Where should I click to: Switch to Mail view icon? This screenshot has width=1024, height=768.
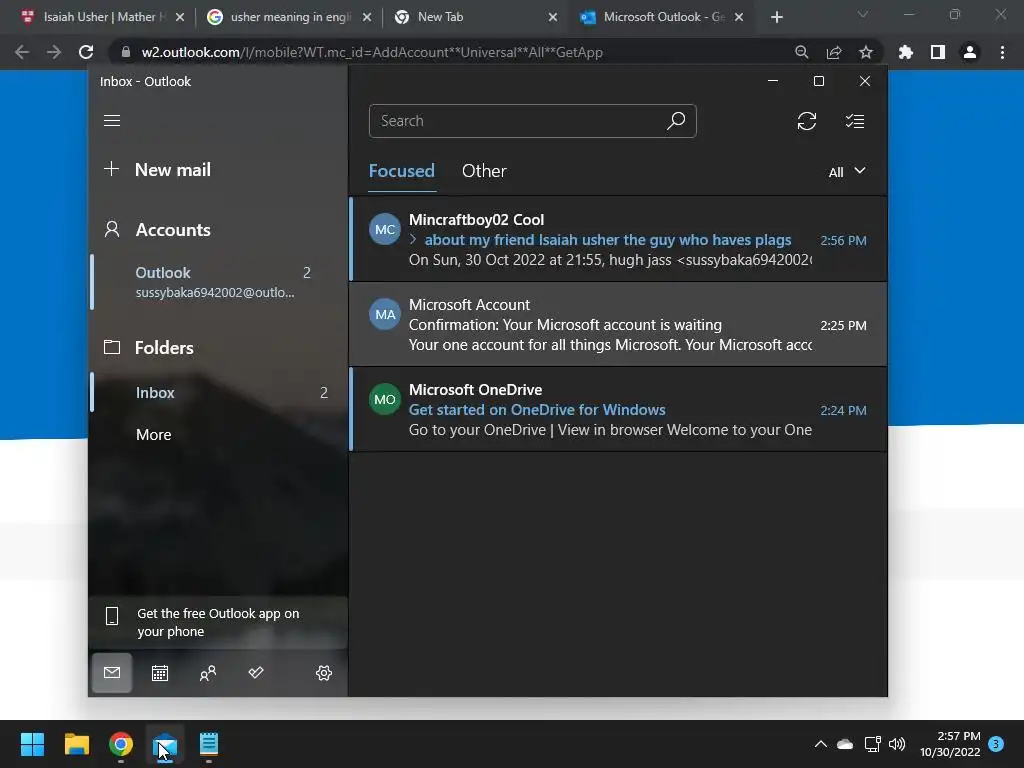(x=112, y=673)
